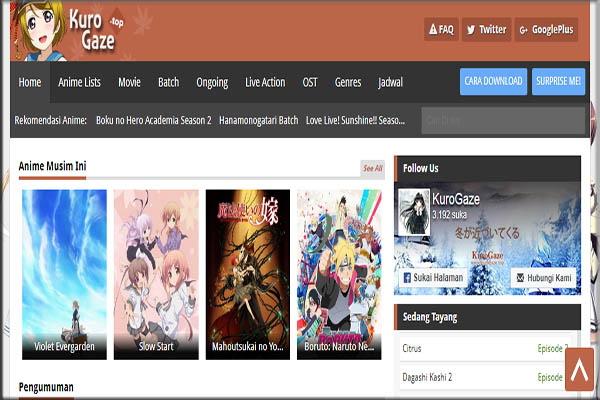Open the Citrus entry in Sedang Tayang
The height and width of the screenshot is (400, 600).
[412, 348]
